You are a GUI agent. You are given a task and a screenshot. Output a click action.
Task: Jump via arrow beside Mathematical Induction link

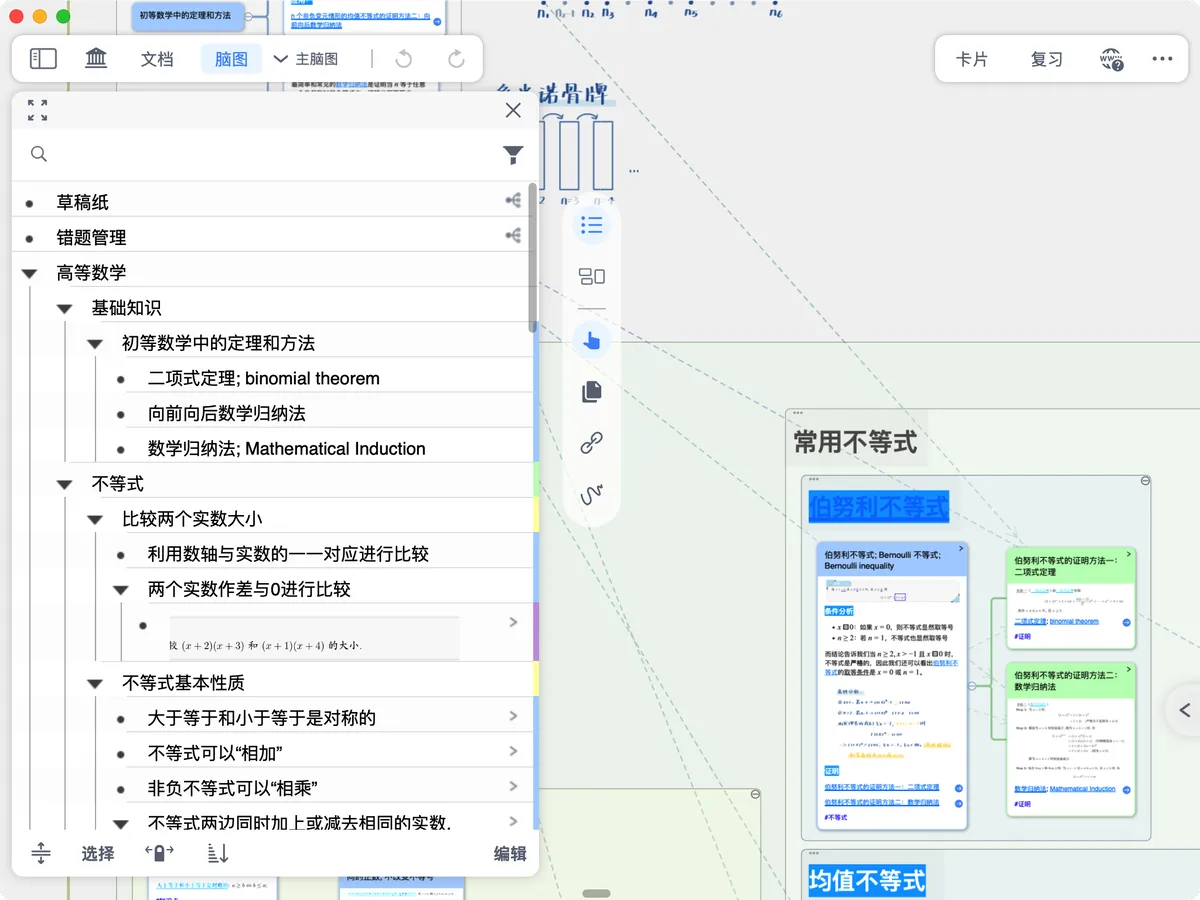click(1126, 790)
